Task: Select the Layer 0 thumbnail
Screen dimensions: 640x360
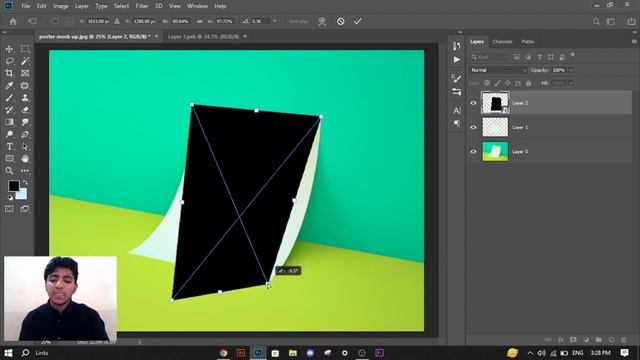Action: coord(495,151)
